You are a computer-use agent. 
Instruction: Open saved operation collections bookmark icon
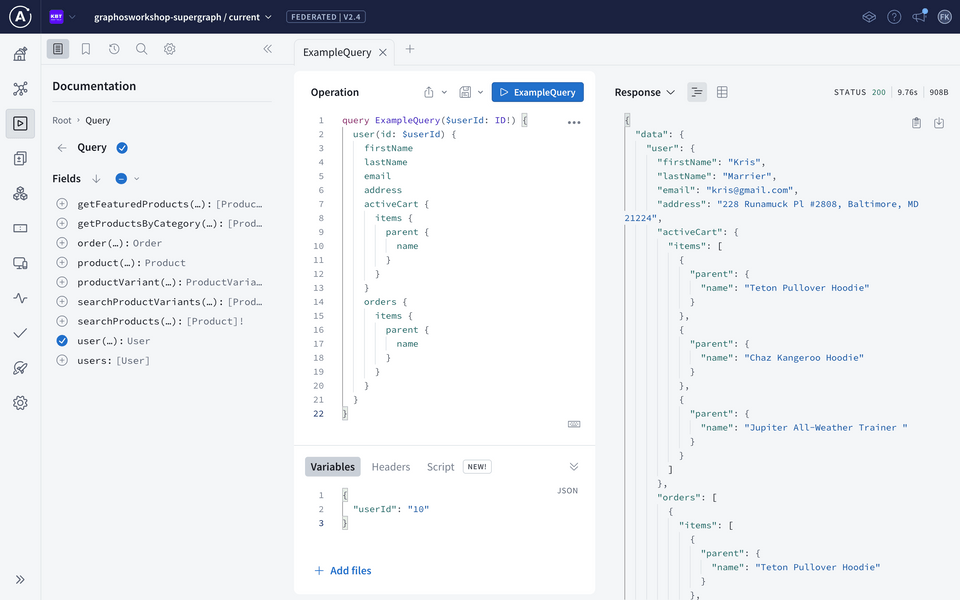(x=86, y=49)
